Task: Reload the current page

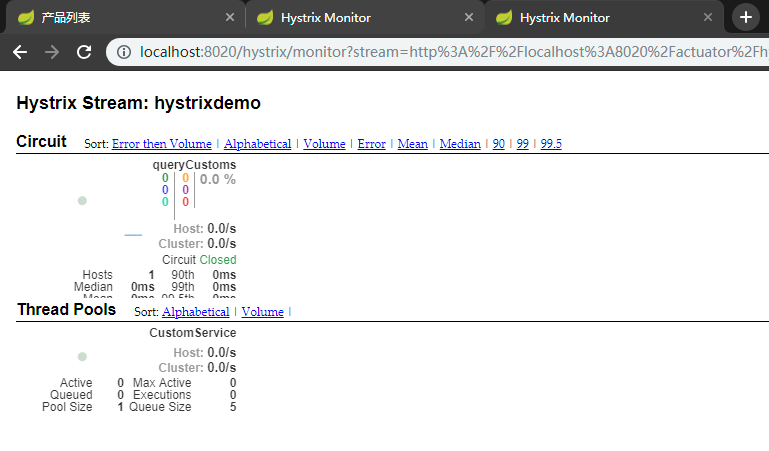Action: [85, 52]
